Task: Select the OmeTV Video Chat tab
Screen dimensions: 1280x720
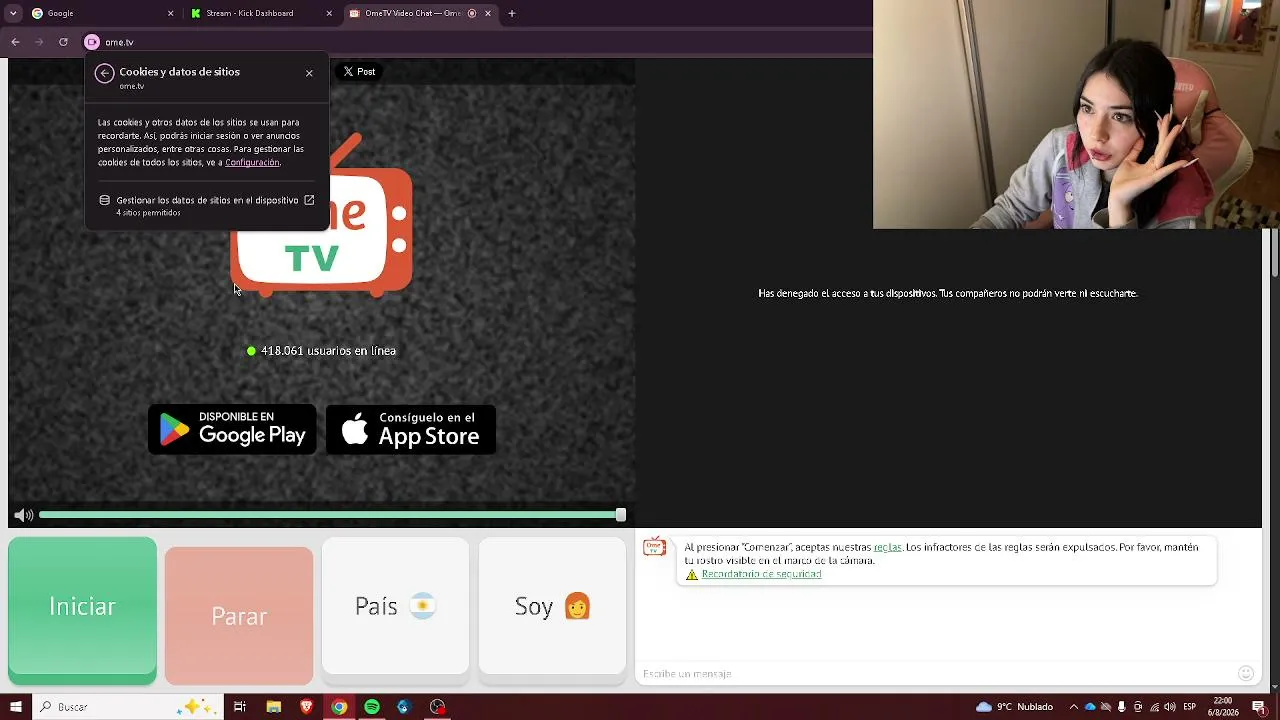Action: click(421, 13)
